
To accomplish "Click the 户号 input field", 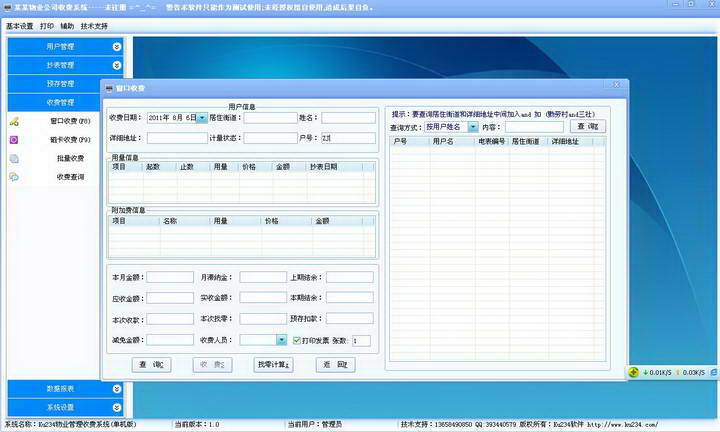I will pos(349,138).
